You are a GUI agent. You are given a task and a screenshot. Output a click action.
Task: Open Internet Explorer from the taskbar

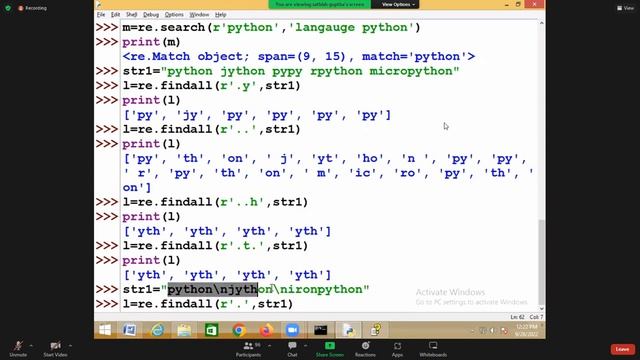coord(157,330)
